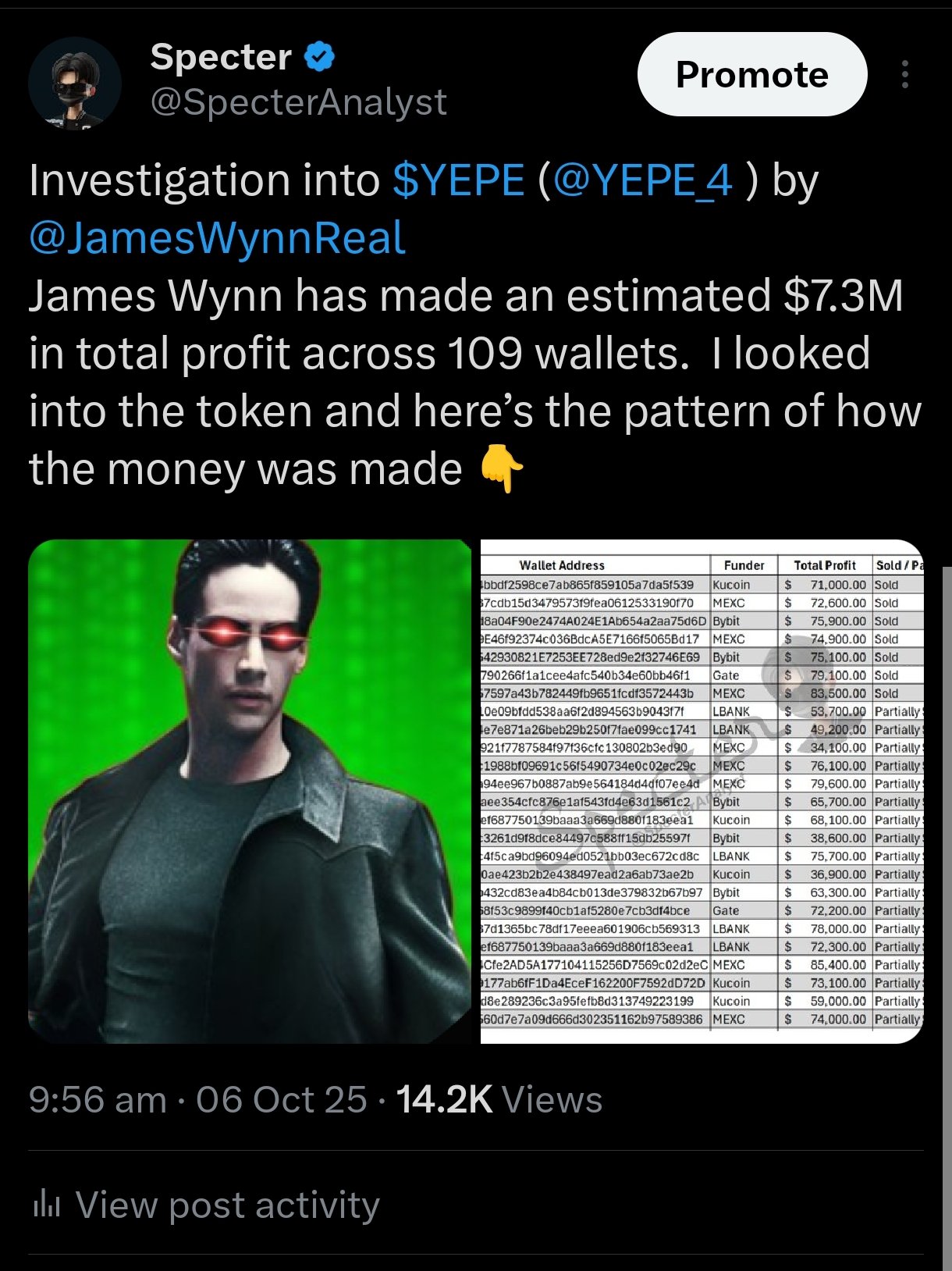Open the wallet spreadsheet image
This screenshot has height=1271, width=952.
pos(702,792)
